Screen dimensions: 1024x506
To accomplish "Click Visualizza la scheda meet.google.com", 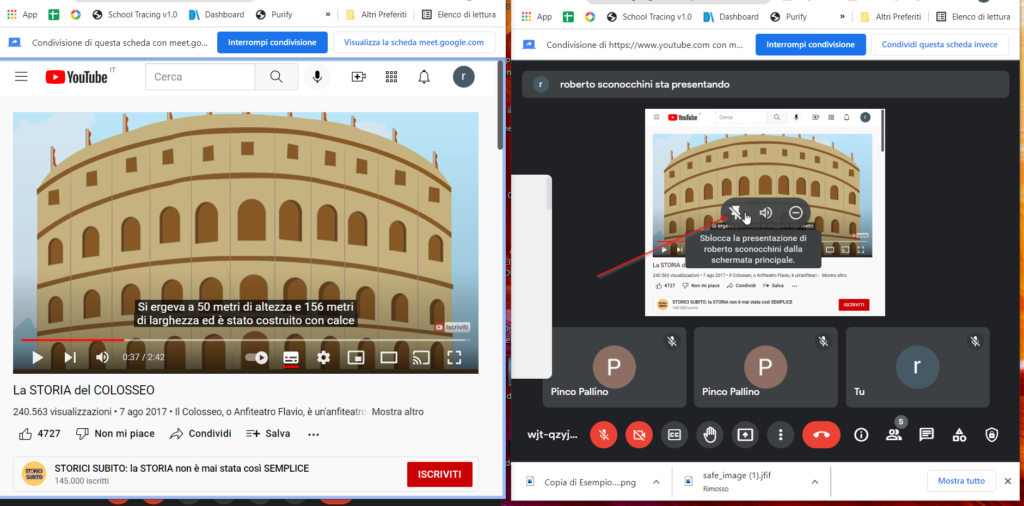I will click(x=413, y=42).
